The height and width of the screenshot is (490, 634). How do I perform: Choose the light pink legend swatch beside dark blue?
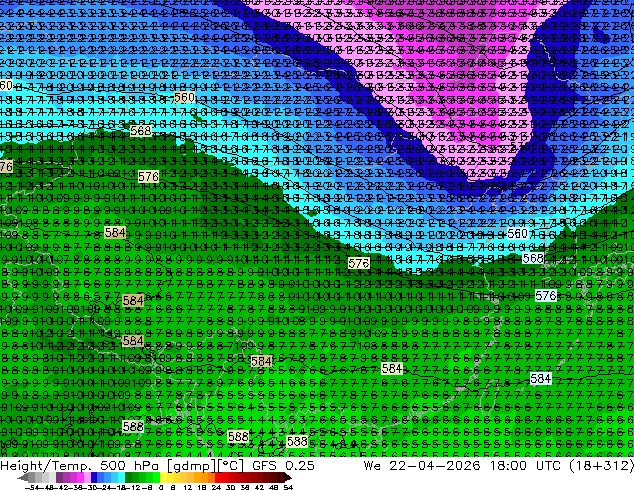click(87, 478)
